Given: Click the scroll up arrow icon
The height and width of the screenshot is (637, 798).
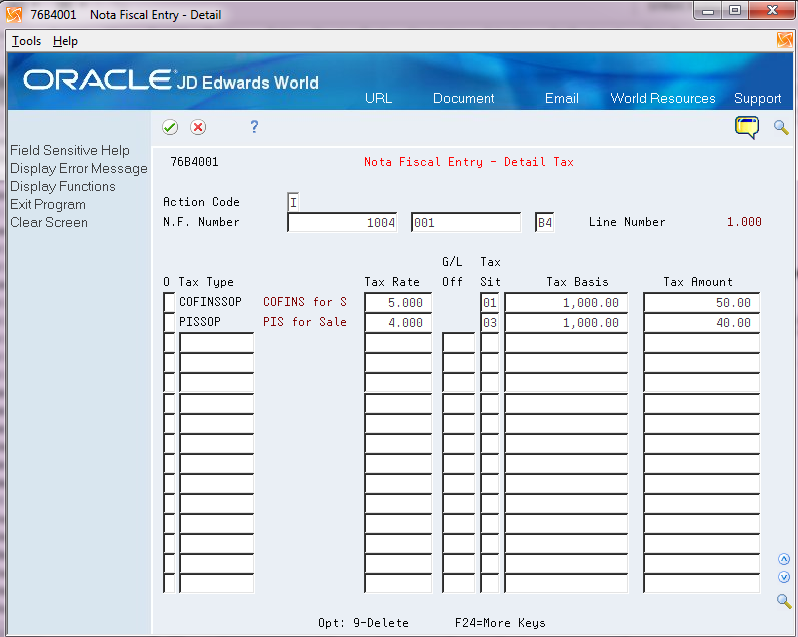Looking at the screenshot, I should (784, 559).
